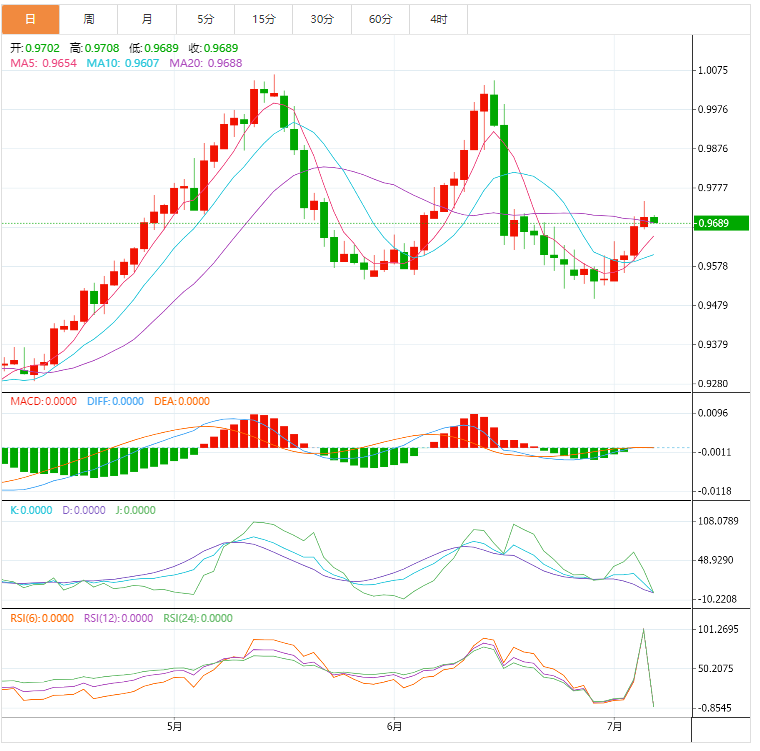Click the DEA value label
Image resolution: width=760 pixels, height=751 pixels.
(x=181, y=401)
